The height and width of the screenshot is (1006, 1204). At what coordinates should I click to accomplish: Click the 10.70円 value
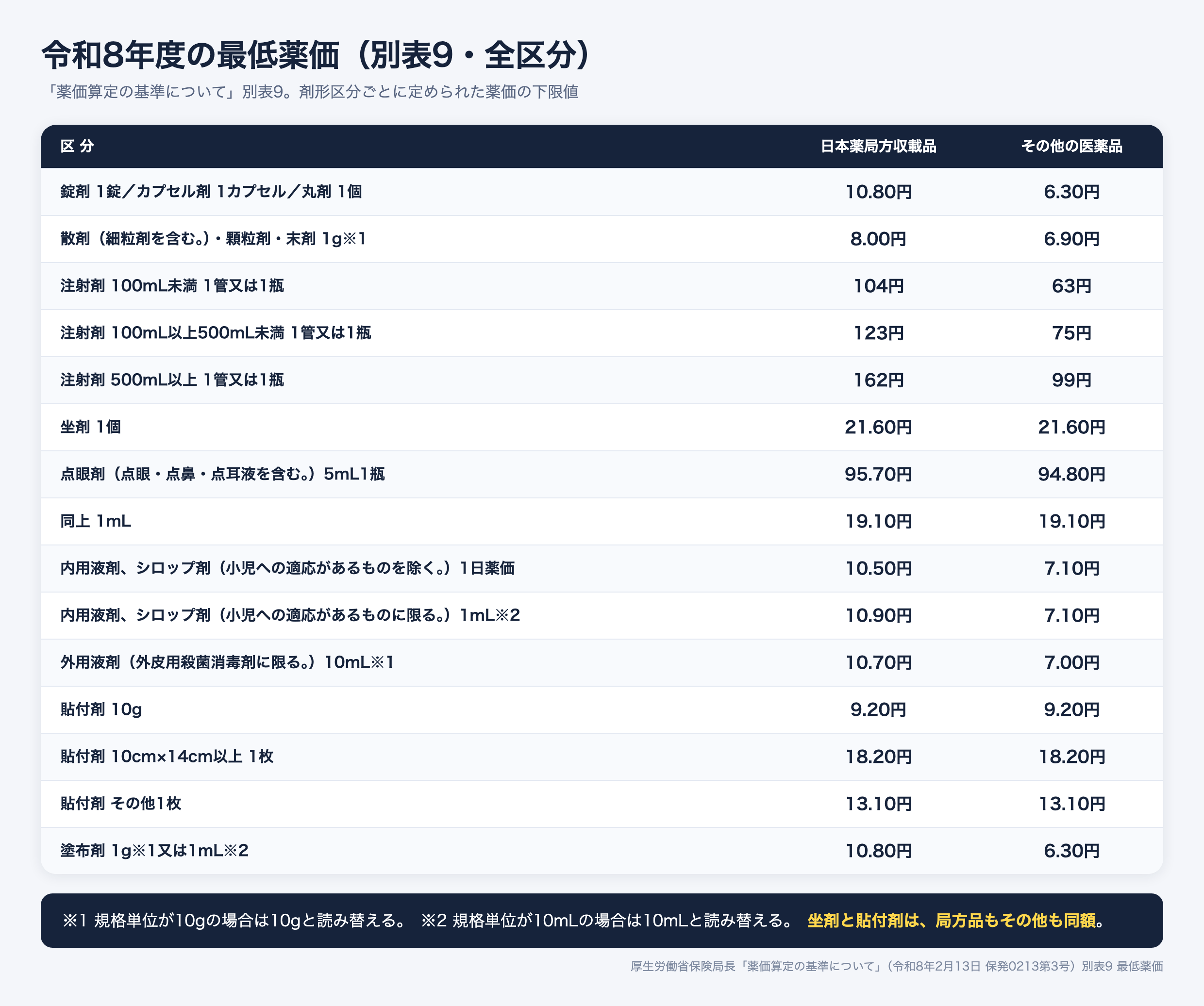pos(878,661)
